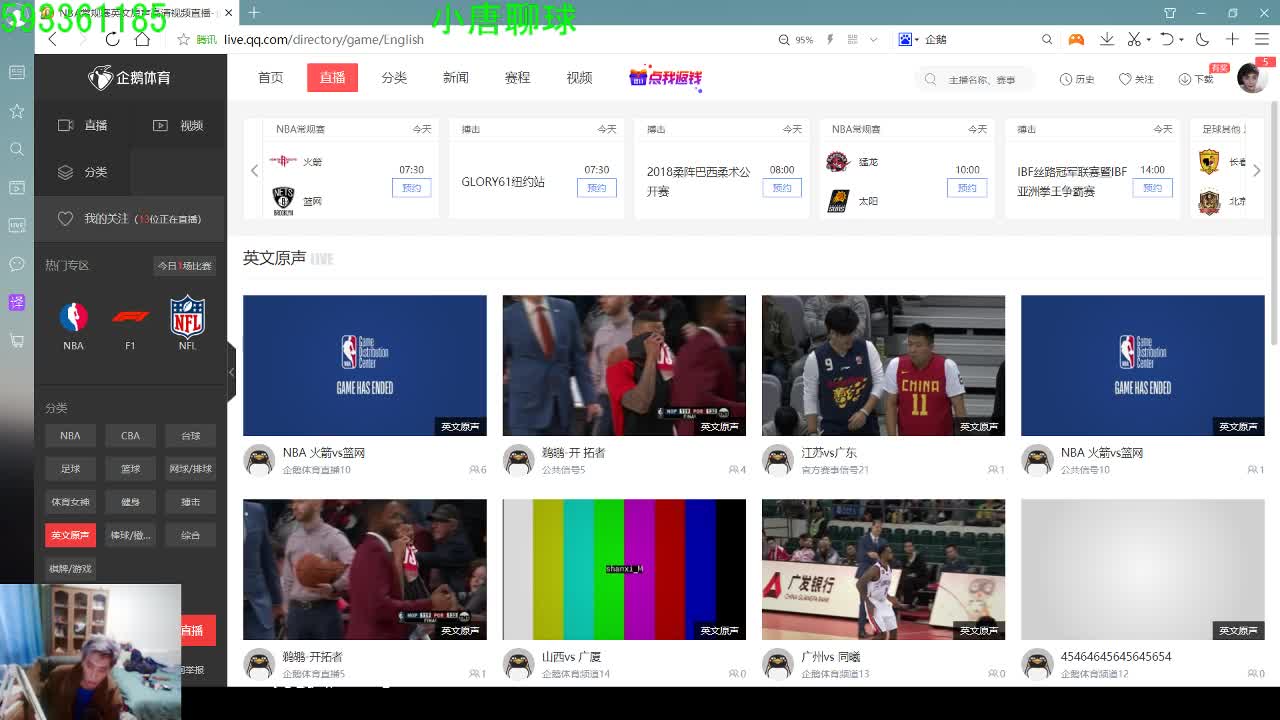Click the zoom 95% magnifier icon
Screen dimensions: 1280x720
(x=785, y=40)
